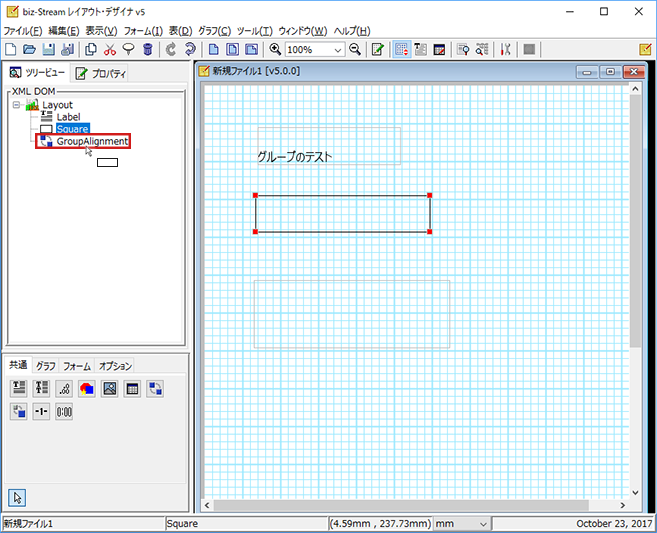This screenshot has width=657, height=533.
Task: Open the 表(D) menu
Action: (x=181, y=31)
